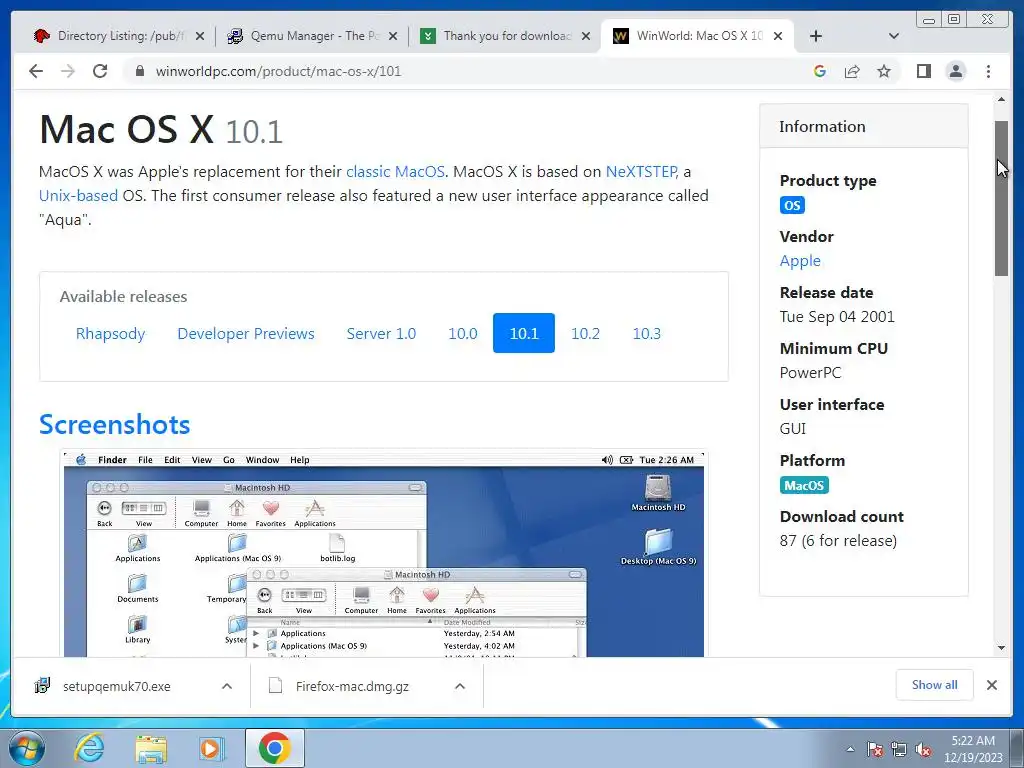This screenshot has height=768, width=1024.
Task: Select the Rhapsody release
Action: 110,334
